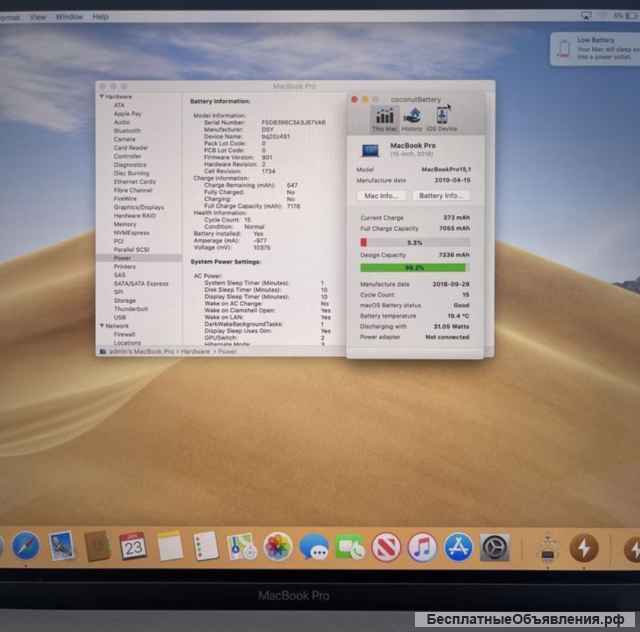Launch News app from the Dock

coord(386,547)
